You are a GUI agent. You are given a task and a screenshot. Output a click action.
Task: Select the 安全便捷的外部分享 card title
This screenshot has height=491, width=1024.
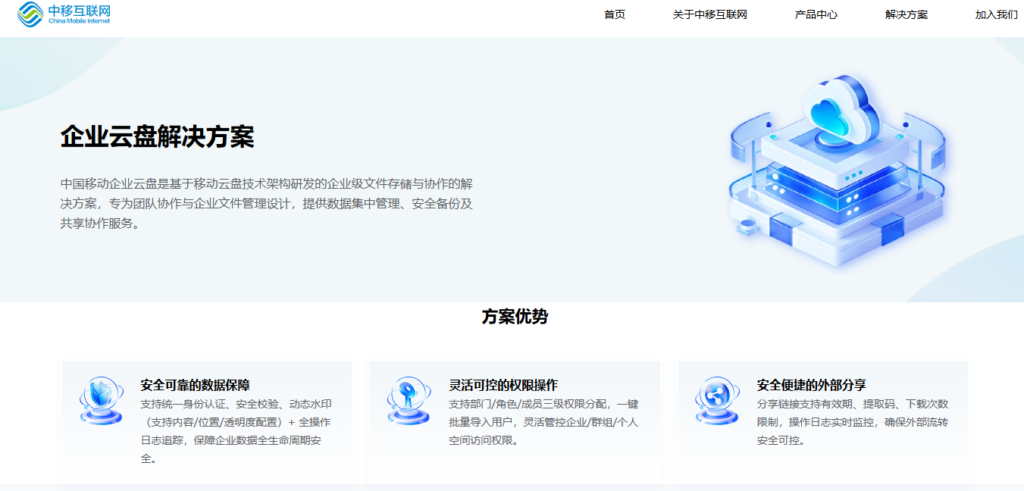812,385
